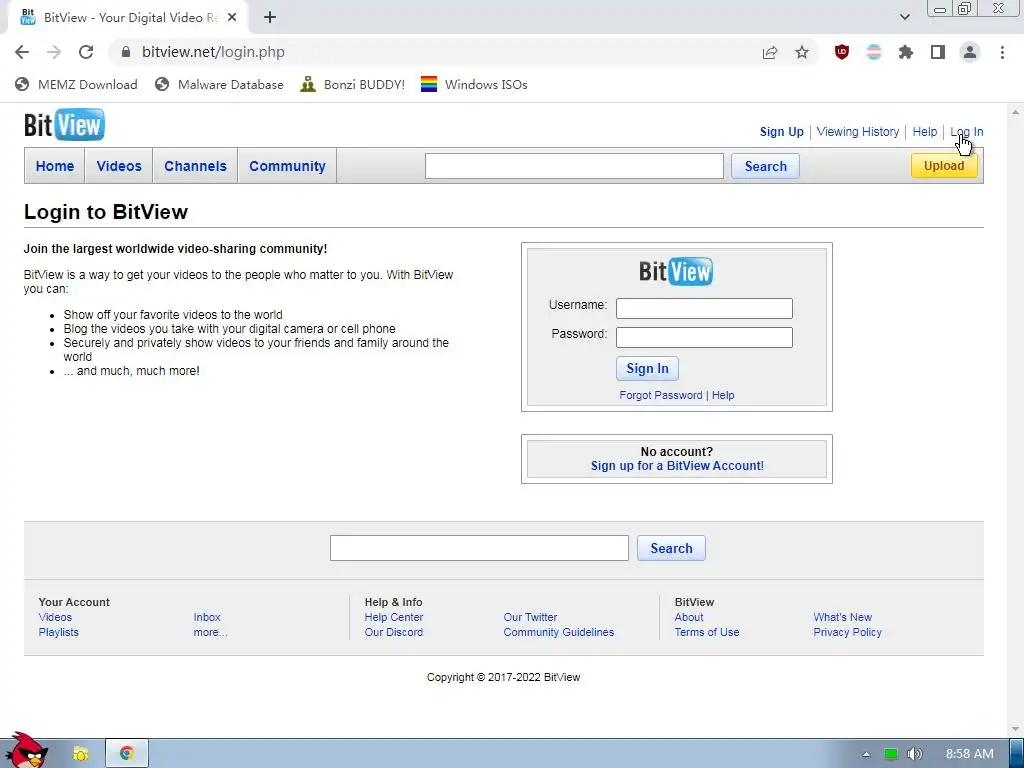This screenshot has height=768, width=1024.
Task: Click the address bar URL bitview.net/login.php
Action: click(x=214, y=52)
